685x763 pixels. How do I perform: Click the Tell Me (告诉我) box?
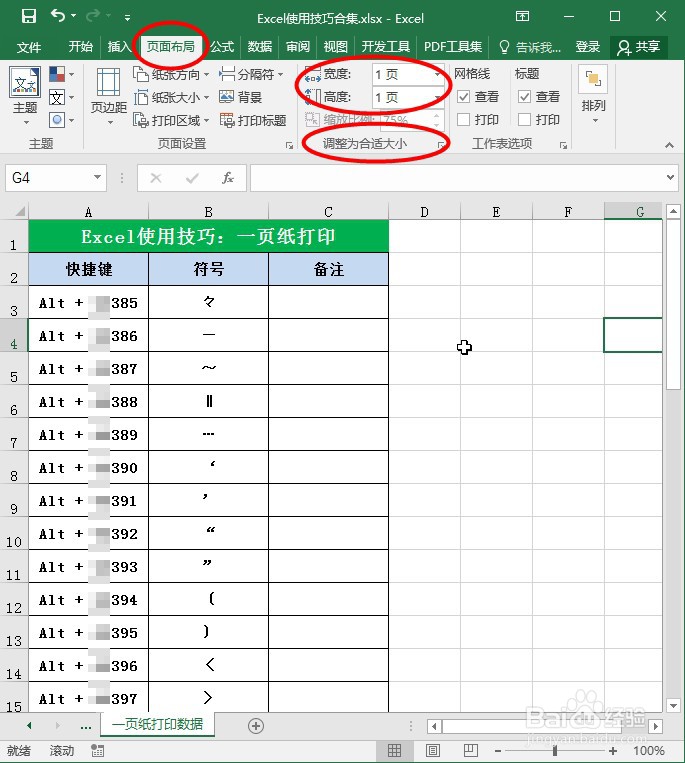[x=530, y=47]
